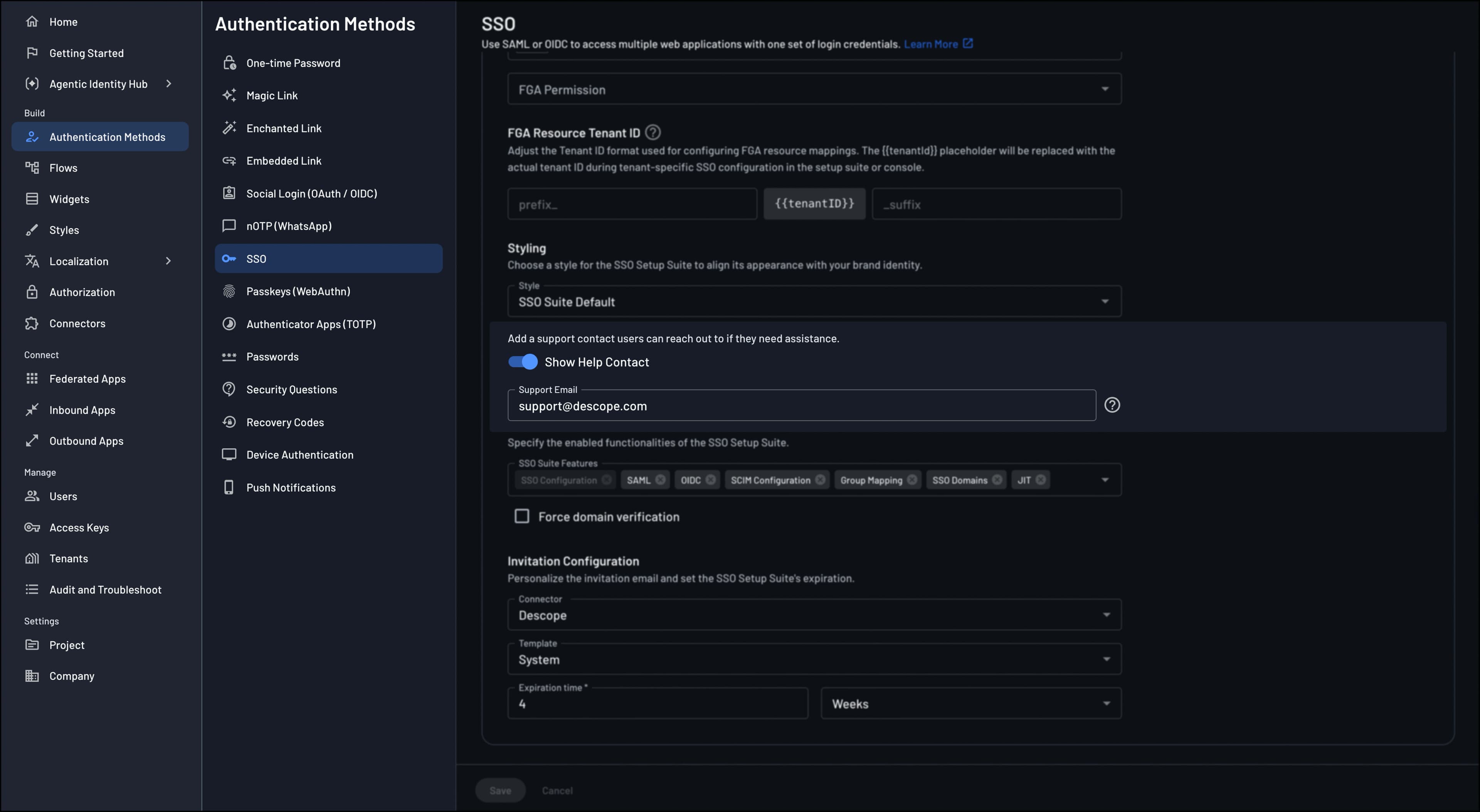
Task: Click the Support Email help icon
Action: click(1112, 405)
